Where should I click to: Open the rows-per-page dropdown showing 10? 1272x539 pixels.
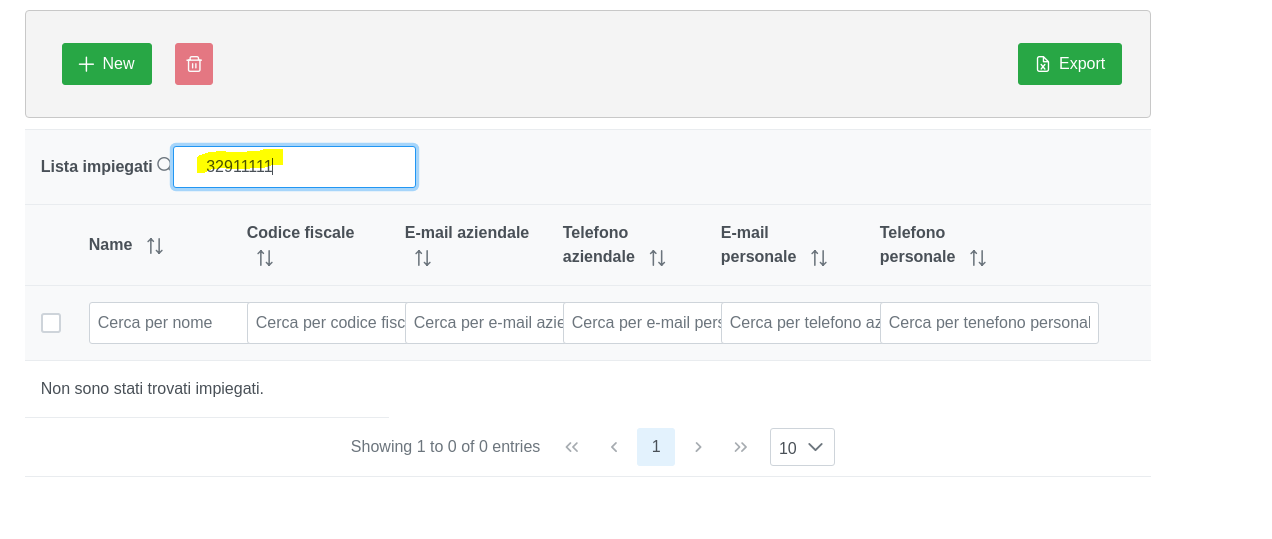click(x=802, y=447)
